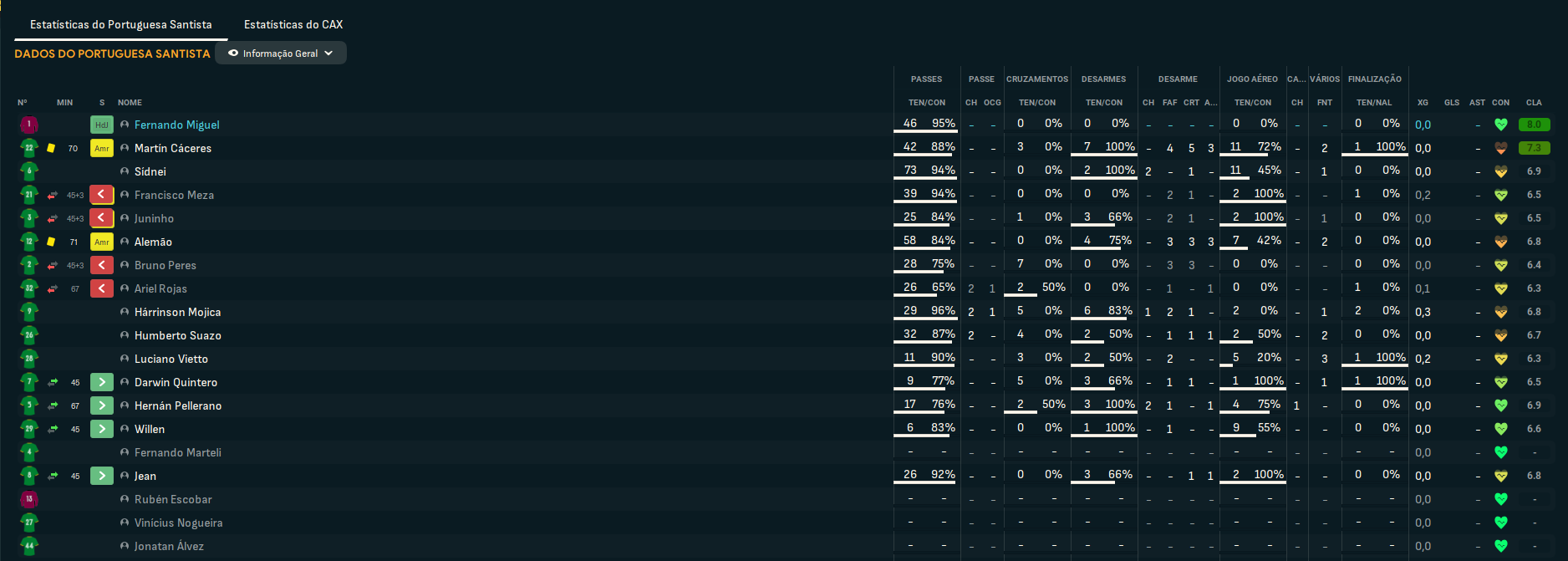Click Fernando Miguel's '46 95%' passes cell
Screen dimensions: 1568x561
927,124
